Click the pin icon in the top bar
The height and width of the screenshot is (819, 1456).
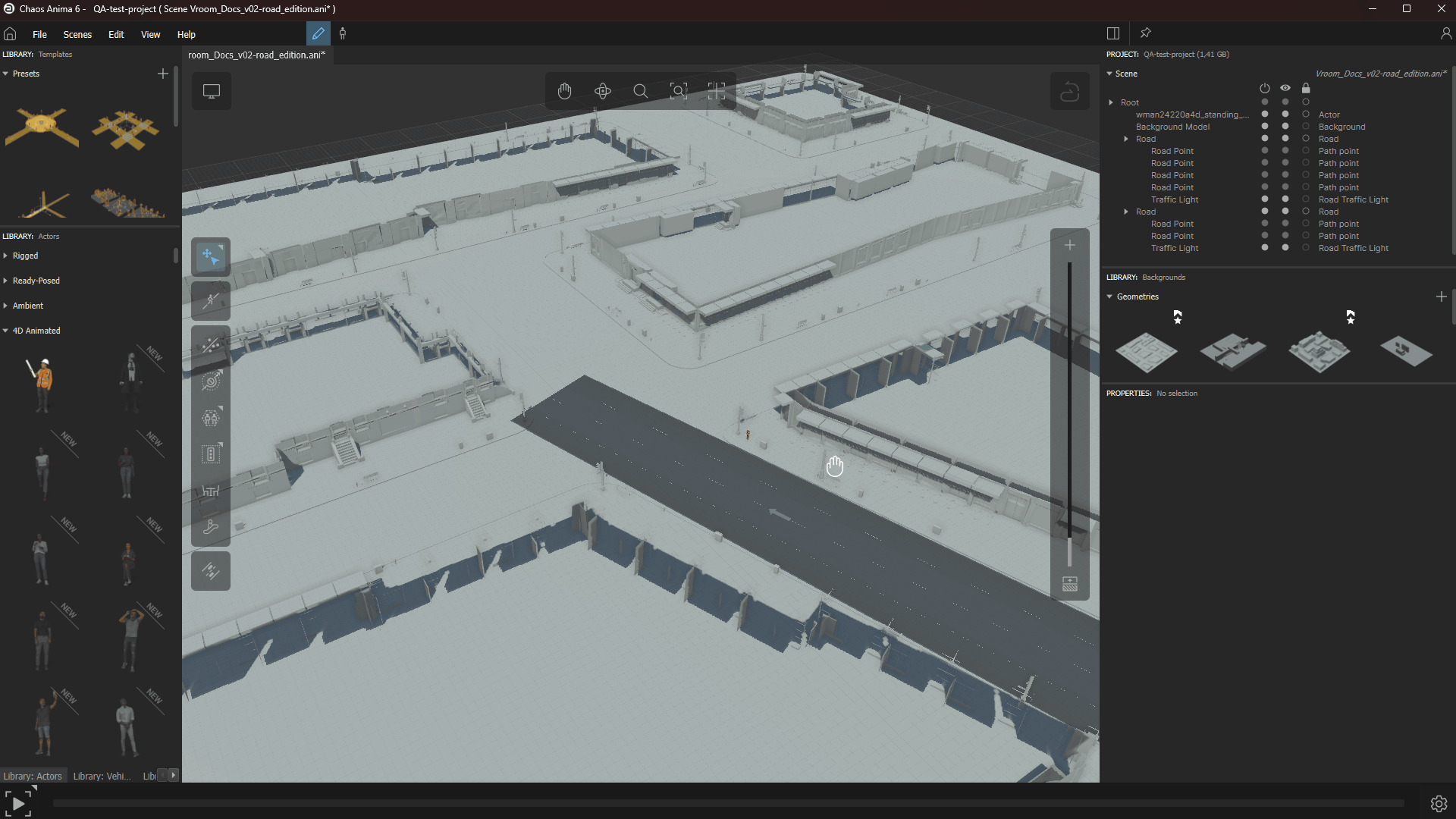tap(1146, 33)
